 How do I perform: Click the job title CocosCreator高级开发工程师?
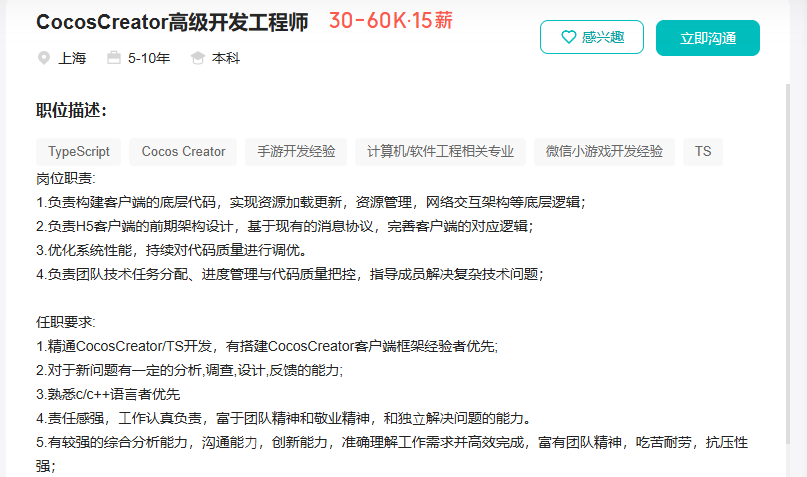(172, 23)
